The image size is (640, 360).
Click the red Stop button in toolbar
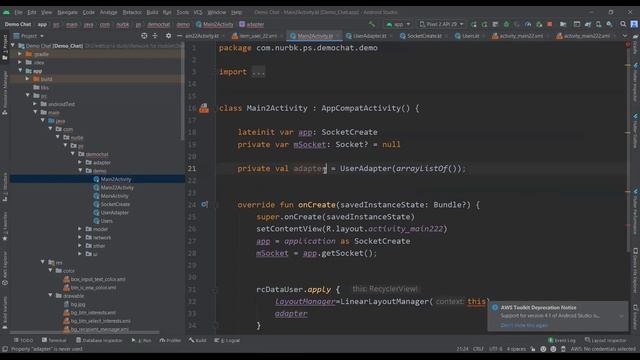[x=550, y=24]
